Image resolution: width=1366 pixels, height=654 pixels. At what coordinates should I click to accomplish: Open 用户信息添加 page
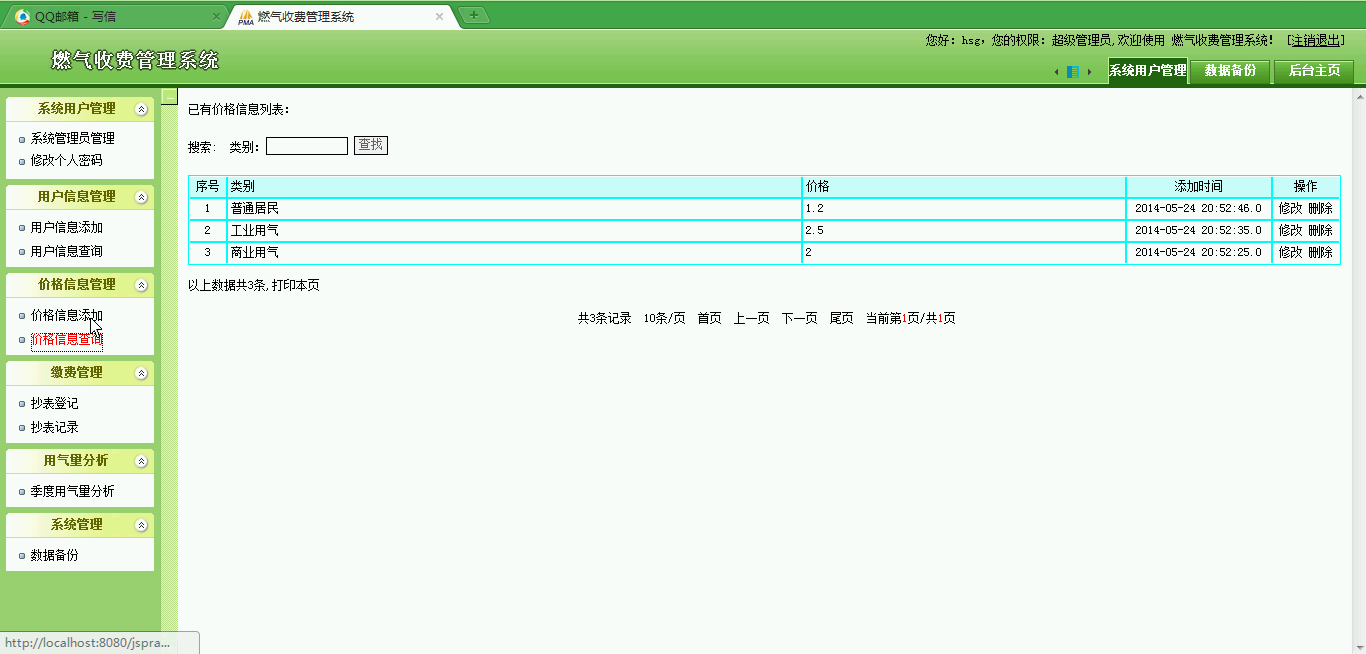tap(67, 228)
